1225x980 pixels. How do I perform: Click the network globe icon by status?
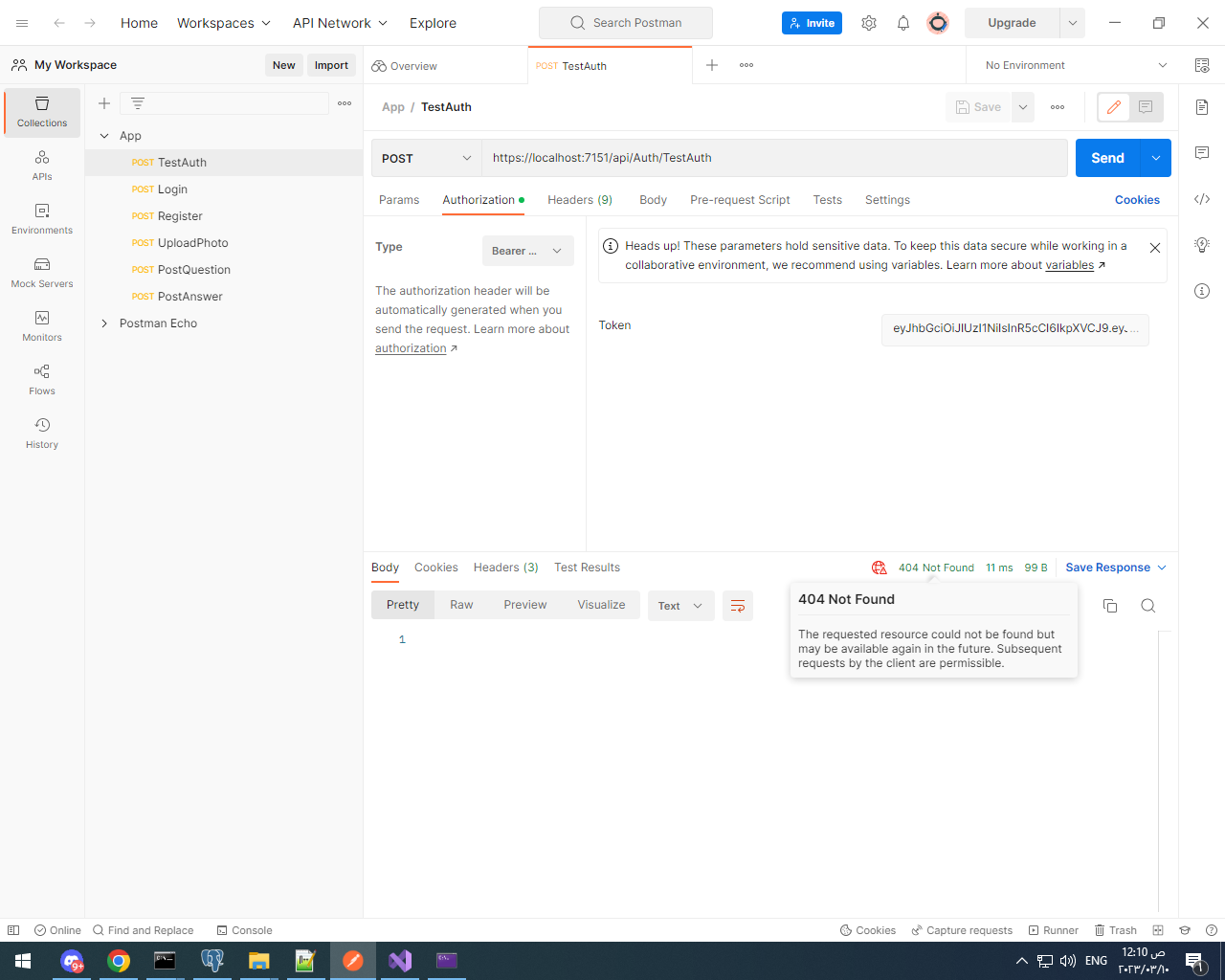pos(879,568)
